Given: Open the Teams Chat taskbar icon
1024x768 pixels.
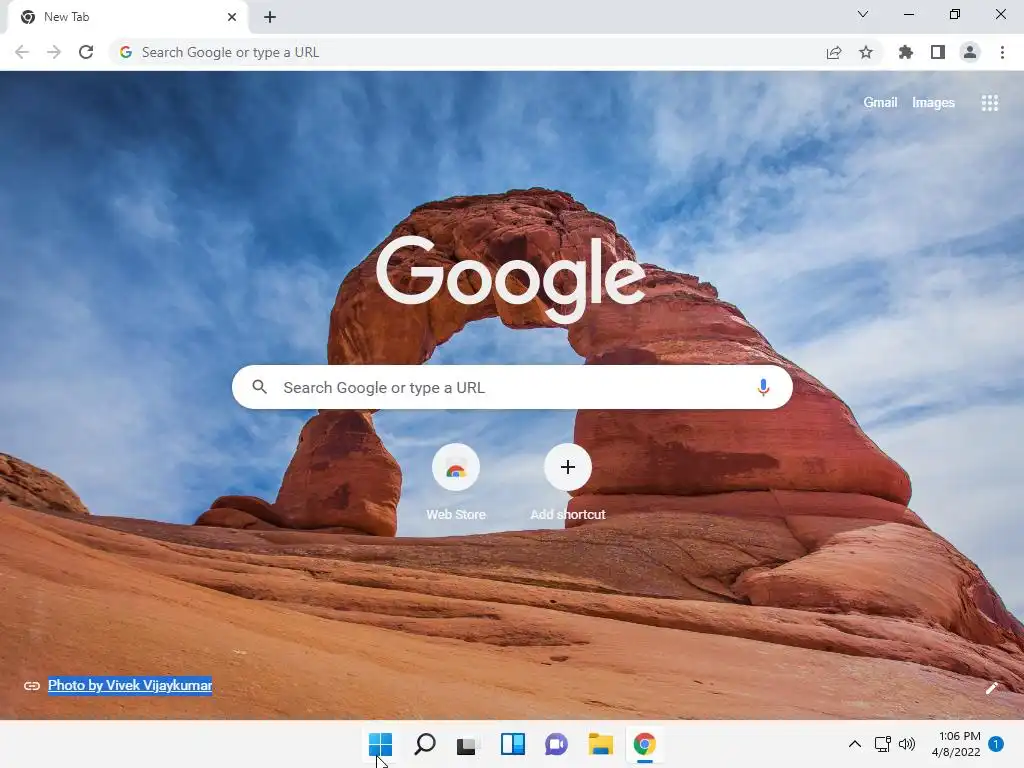Looking at the screenshot, I should (556, 744).
